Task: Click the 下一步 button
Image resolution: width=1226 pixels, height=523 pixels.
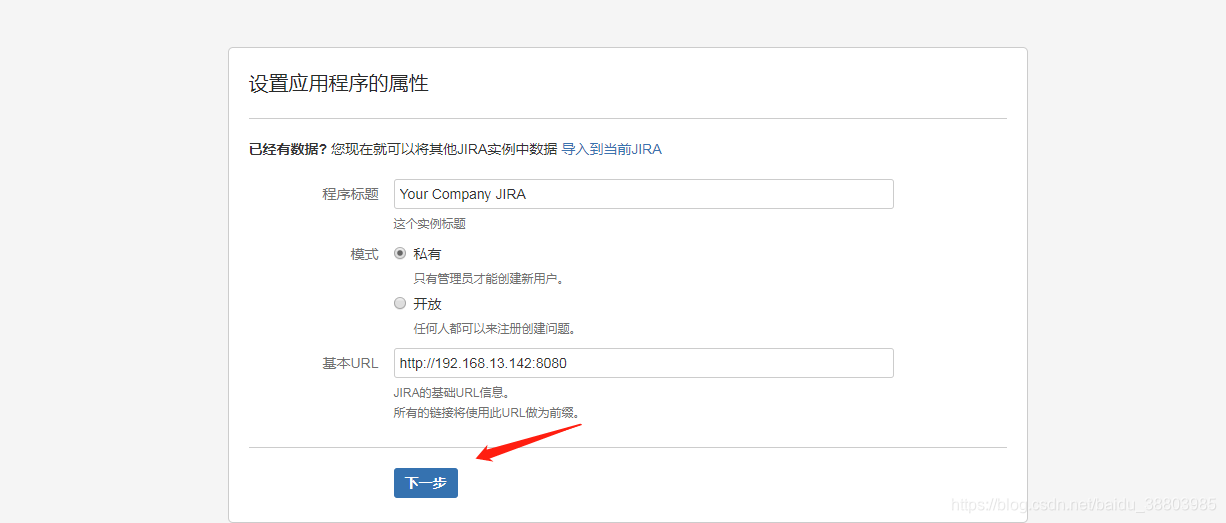Action: point(426,483)
